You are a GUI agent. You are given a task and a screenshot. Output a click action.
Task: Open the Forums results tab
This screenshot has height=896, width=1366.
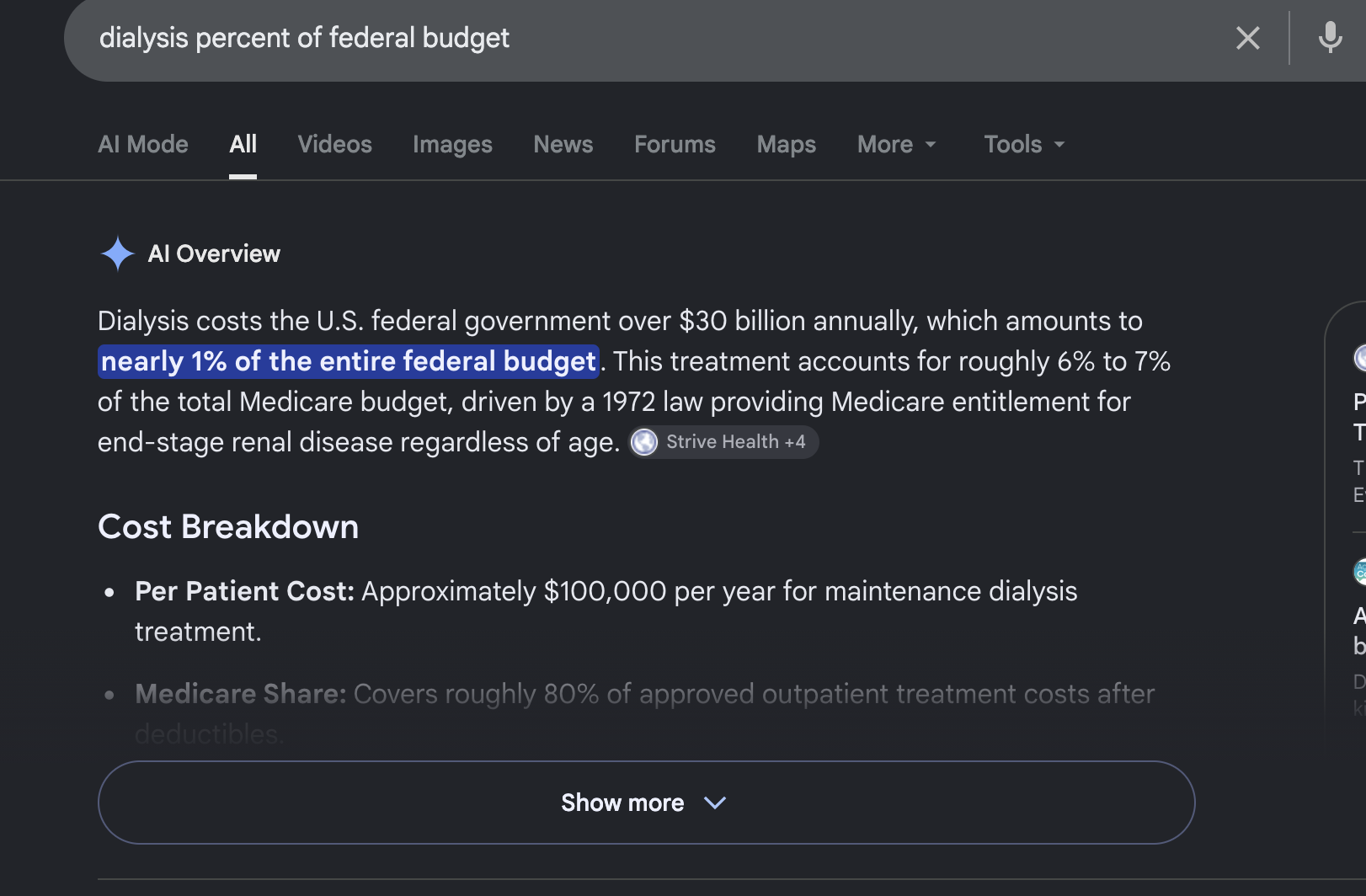675,145
